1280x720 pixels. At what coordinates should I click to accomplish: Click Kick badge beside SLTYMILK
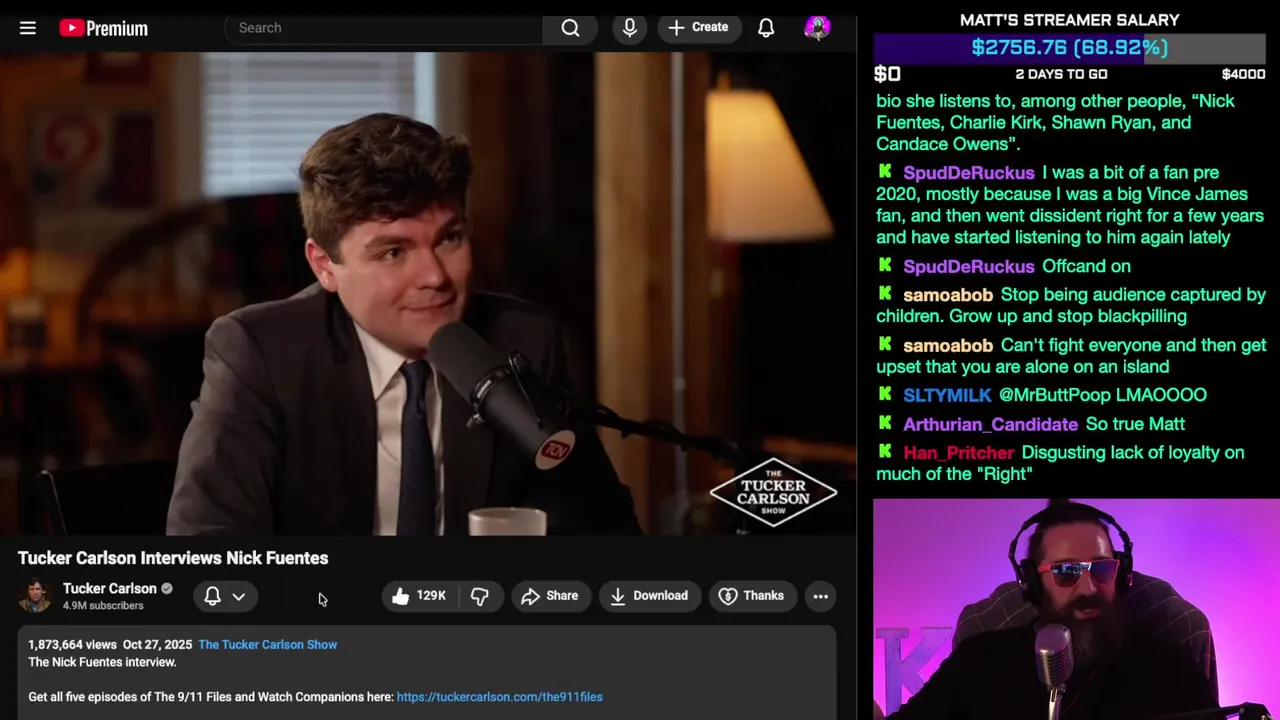[885, 394]
